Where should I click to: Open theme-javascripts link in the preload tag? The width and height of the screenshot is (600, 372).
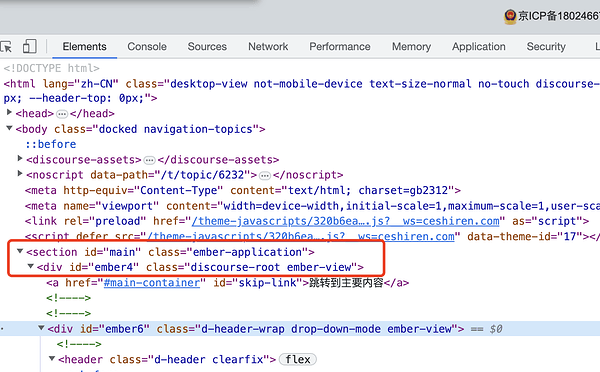tap(345, 221)
